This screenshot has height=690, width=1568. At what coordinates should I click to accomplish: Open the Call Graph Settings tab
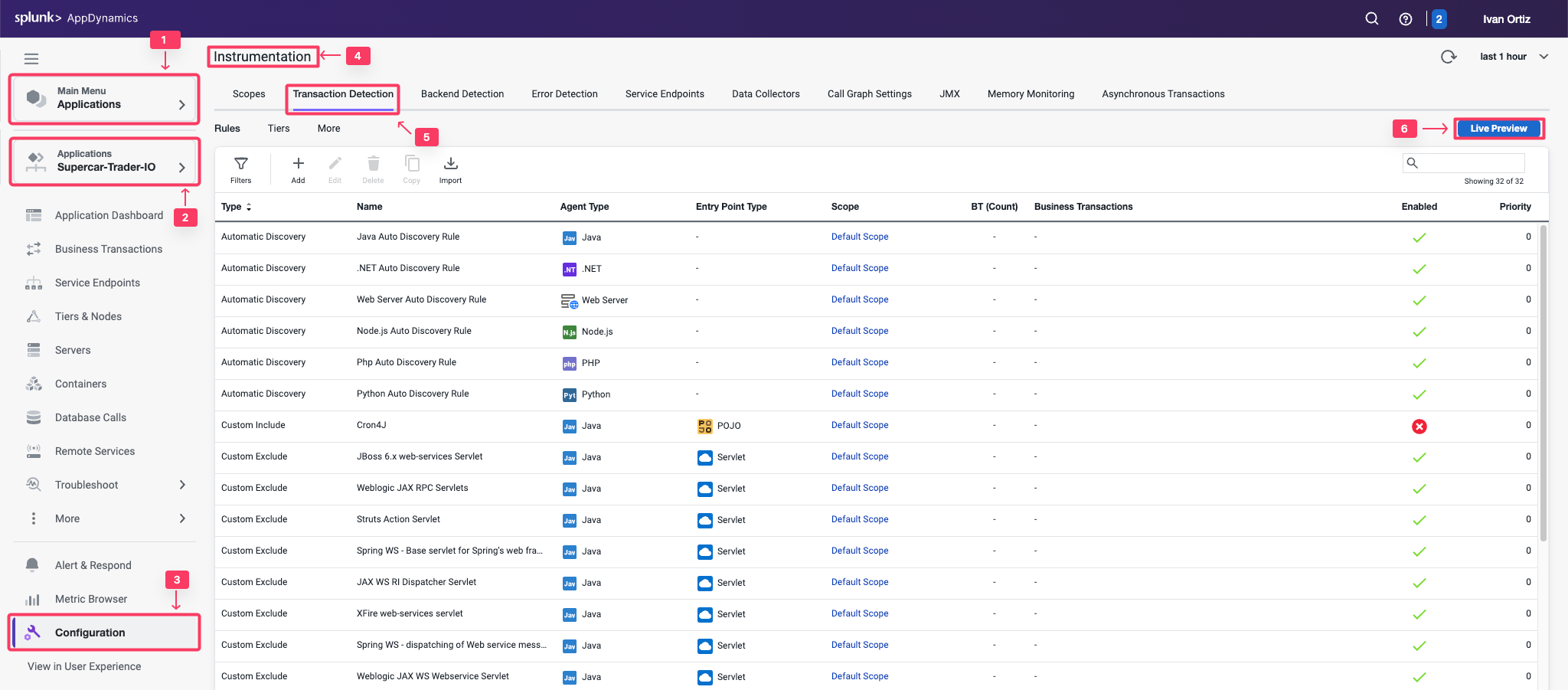click(869, 94)
